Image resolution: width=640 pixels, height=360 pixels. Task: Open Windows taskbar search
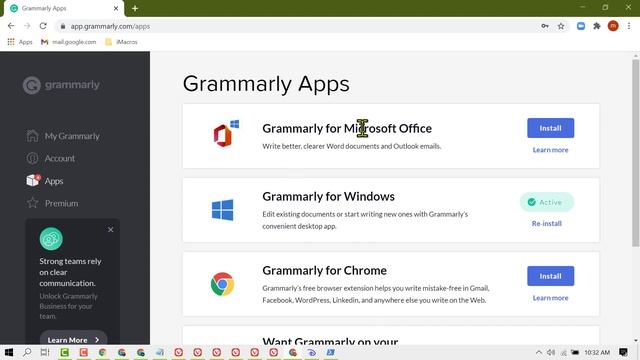[27, 352]
